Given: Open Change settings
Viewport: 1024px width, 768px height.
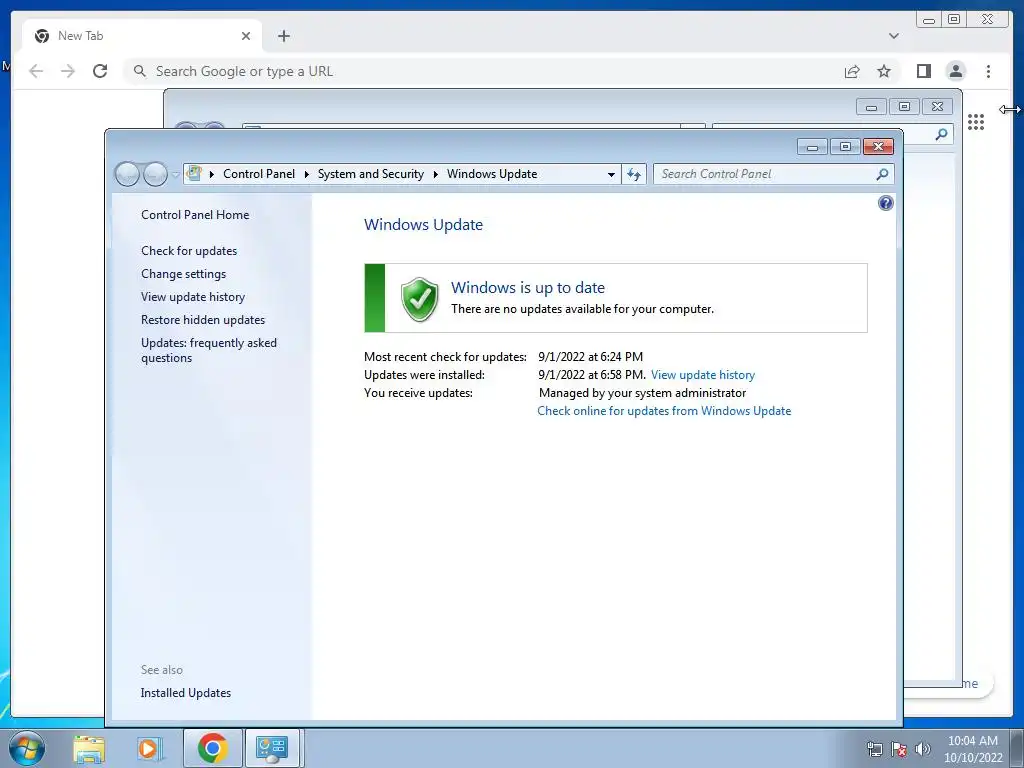Looking at the screenshot, I should pyautogui.click(x=184, y=274).
